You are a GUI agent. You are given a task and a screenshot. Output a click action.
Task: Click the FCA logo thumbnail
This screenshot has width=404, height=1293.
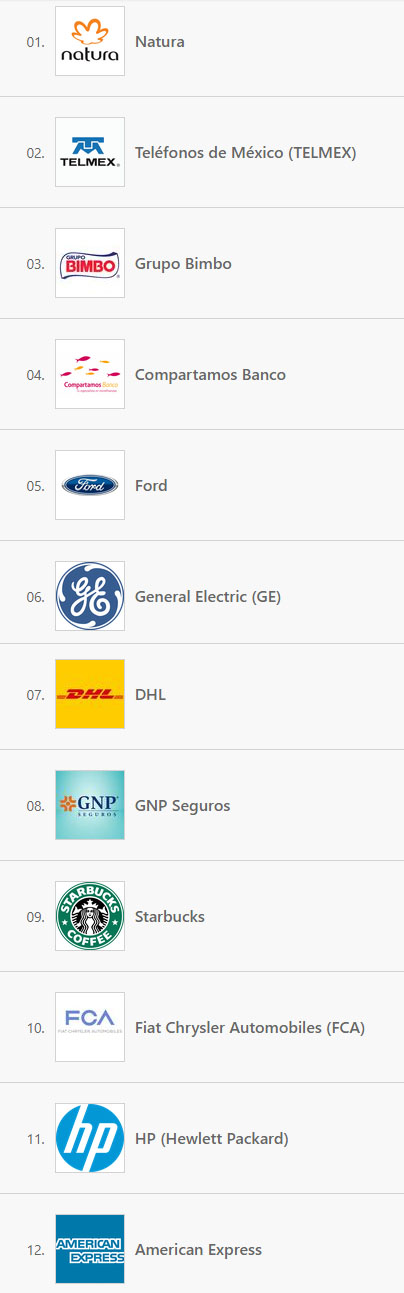click(x=90, y=1027)
